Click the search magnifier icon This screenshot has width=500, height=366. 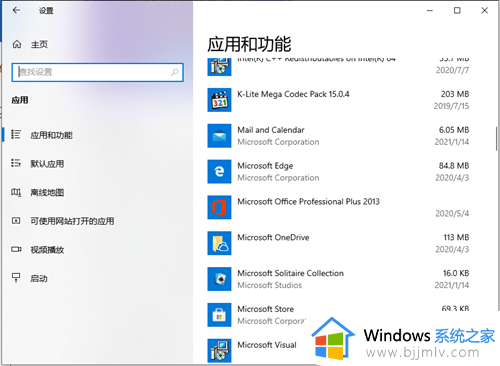tap(175, 72)
